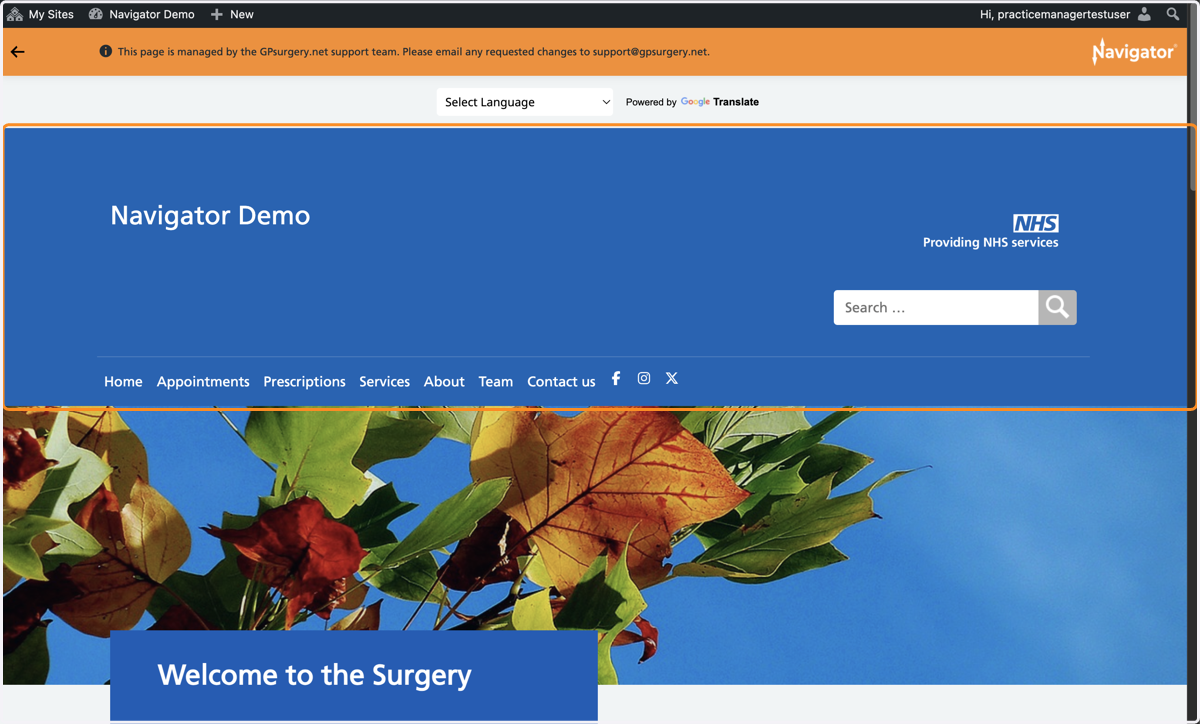Click the NHS logo
1200x724 pixels.
[x=1036, y=223]
